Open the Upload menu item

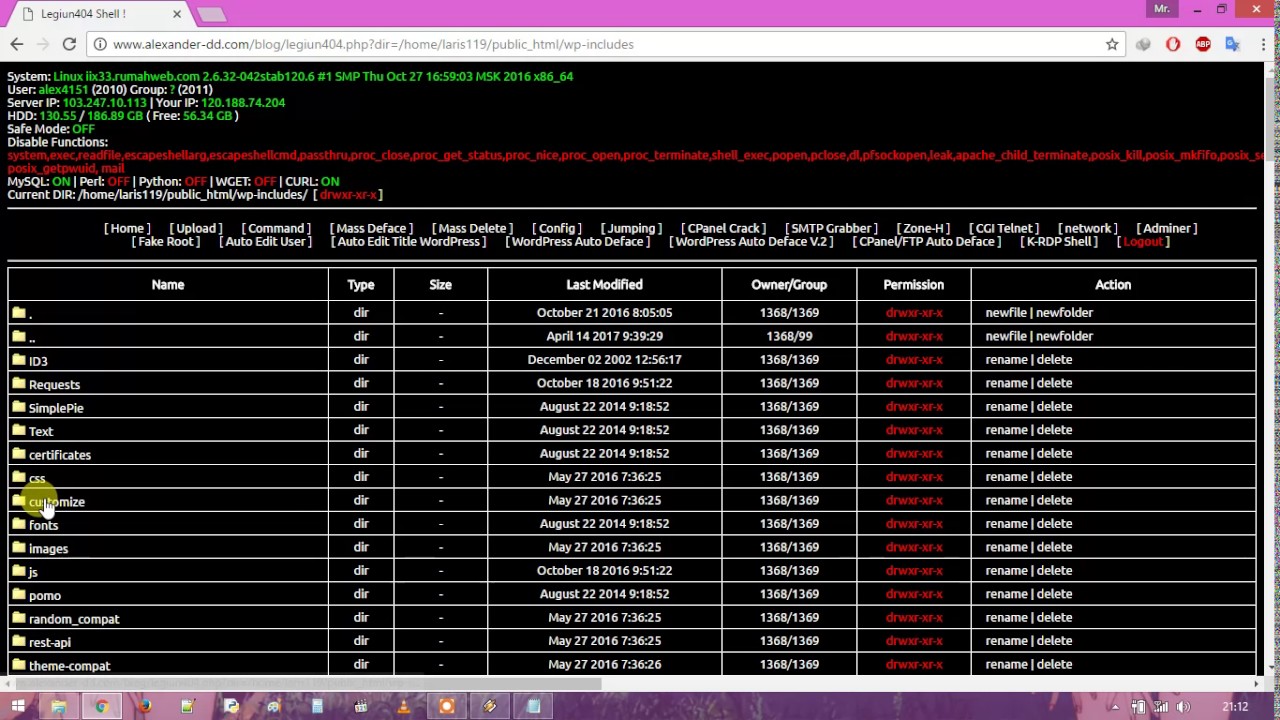point(196,228)
